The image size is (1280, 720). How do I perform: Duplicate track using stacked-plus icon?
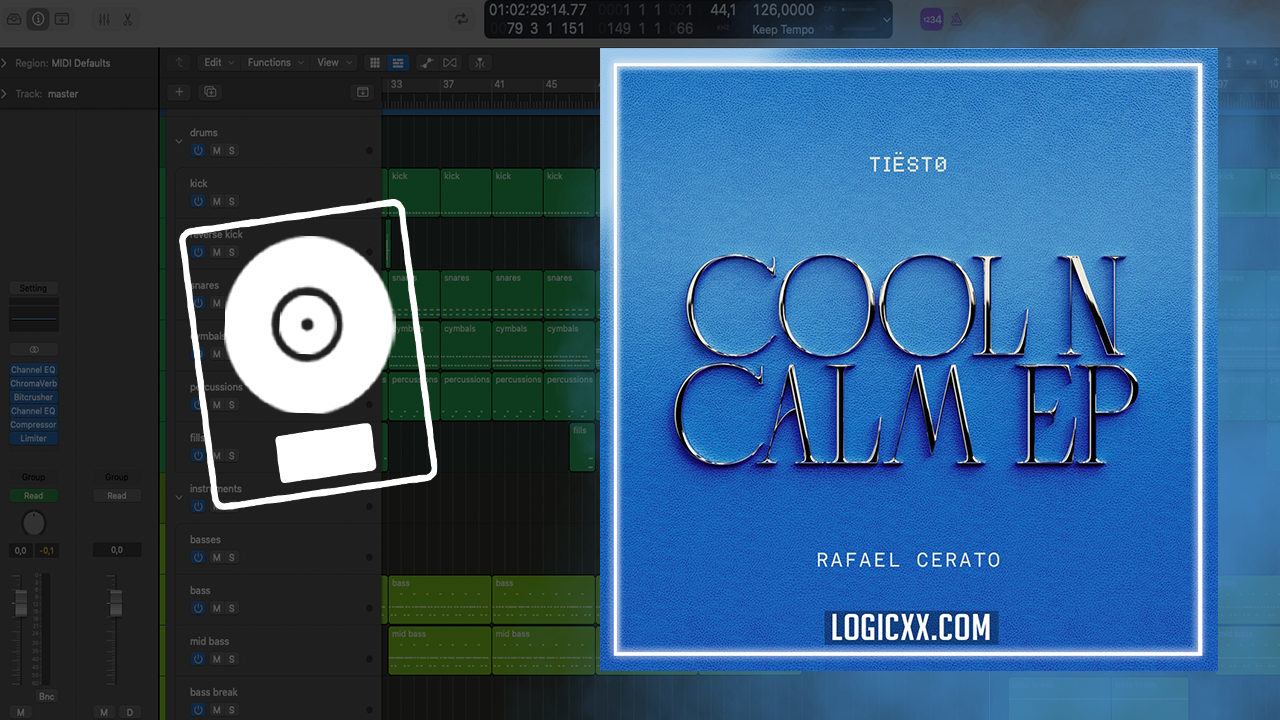210,92
